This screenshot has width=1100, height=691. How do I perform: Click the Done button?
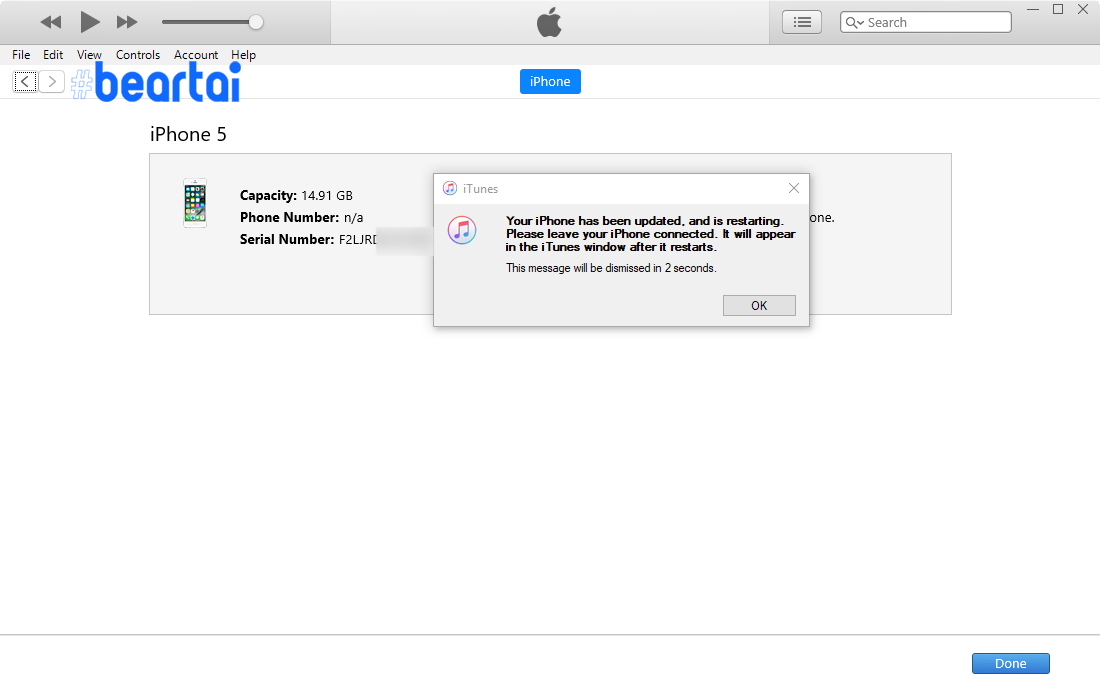[x=1010, y=663]
